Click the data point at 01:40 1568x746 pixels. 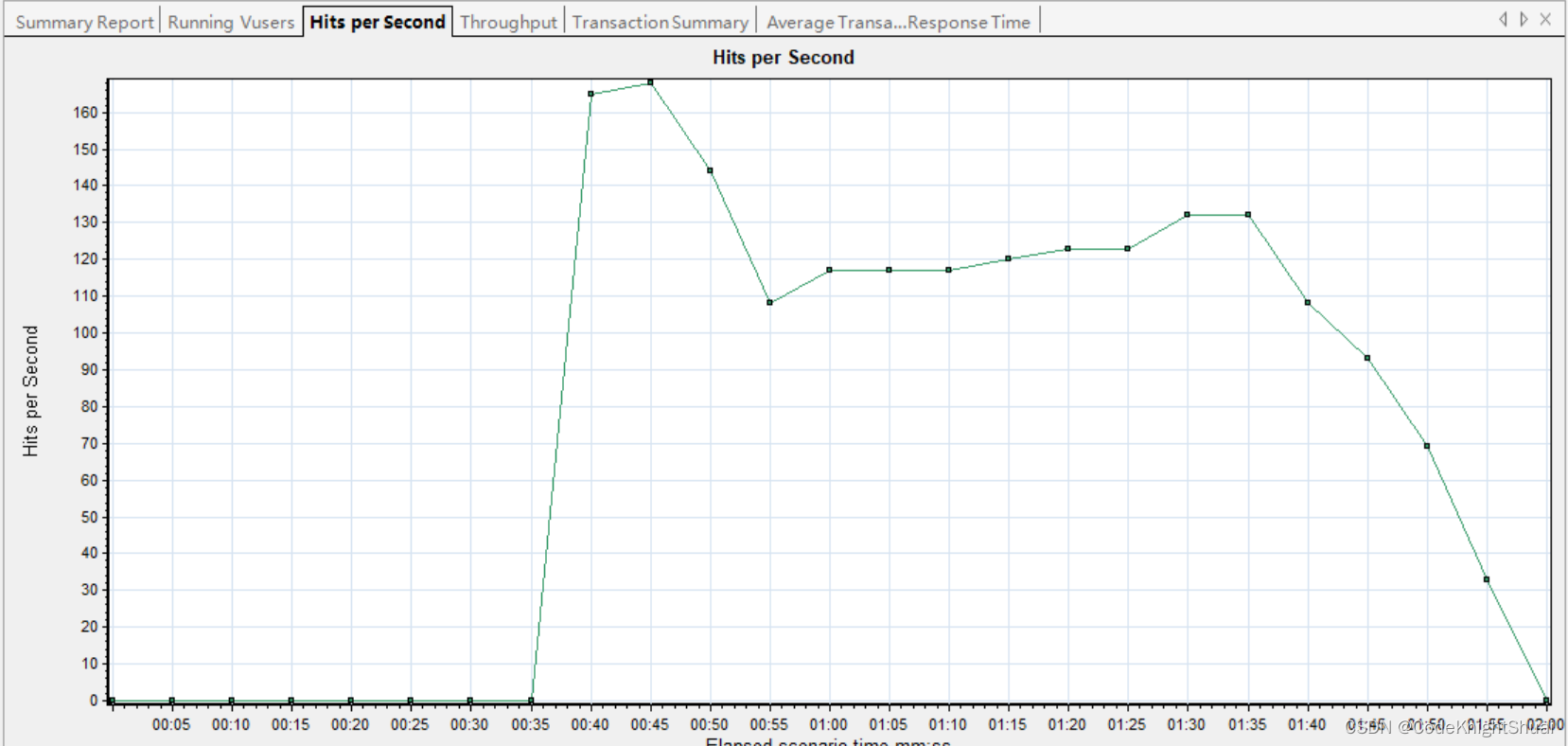(x=1308, y=303)
